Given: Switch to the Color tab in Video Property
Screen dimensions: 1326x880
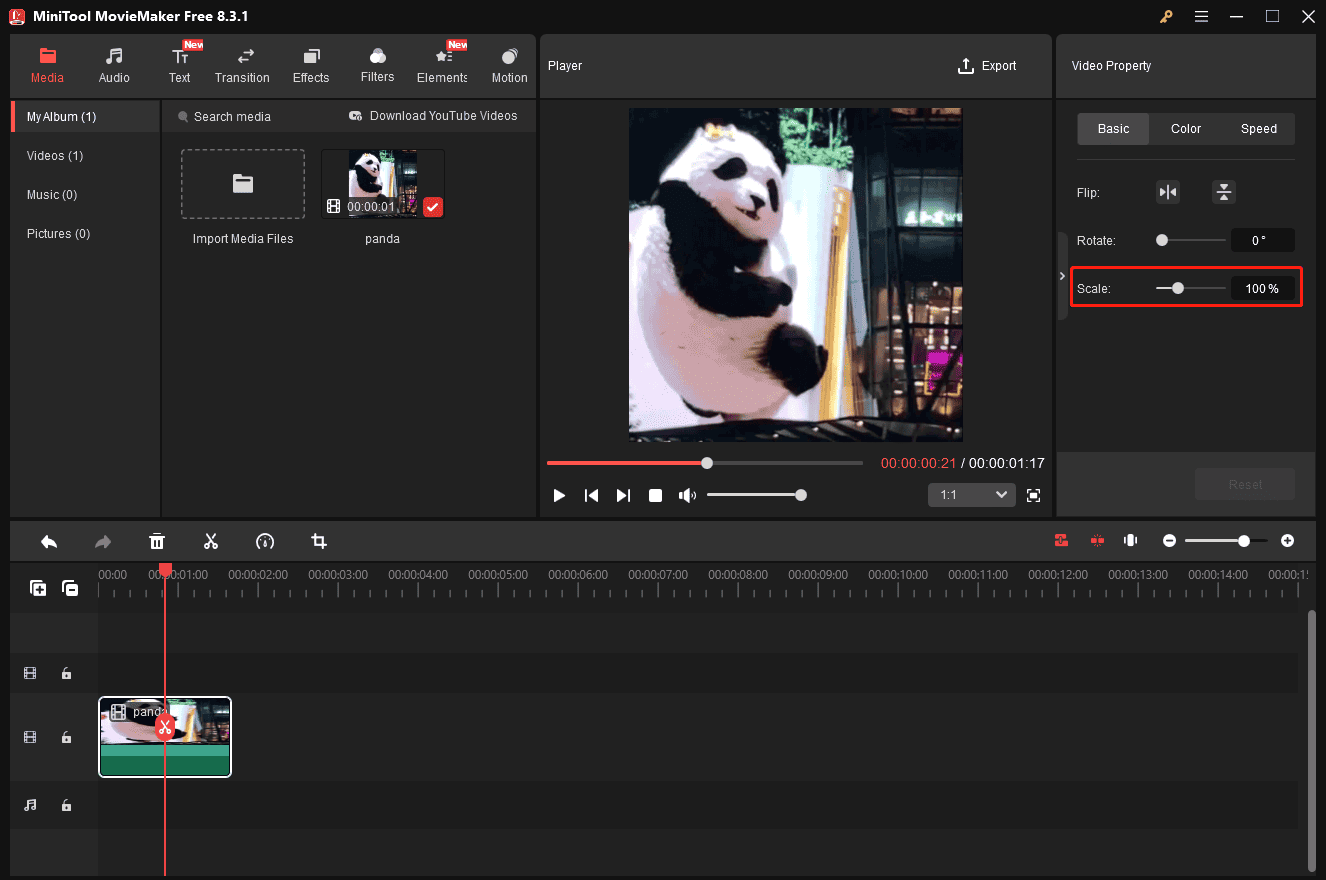Looking at the screenshot, I should point(1185,128).
